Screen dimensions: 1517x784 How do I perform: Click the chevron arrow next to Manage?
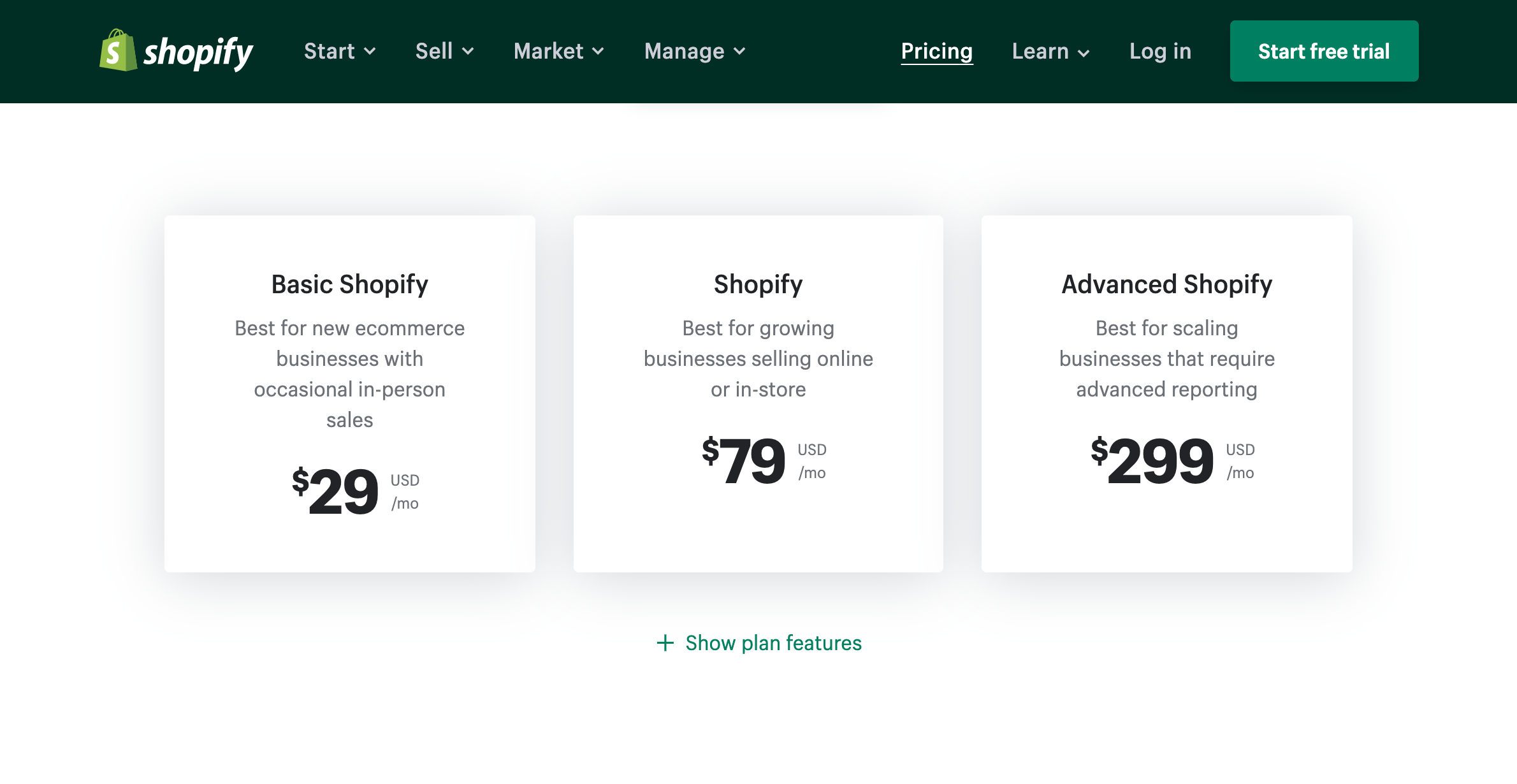[739, 52]
